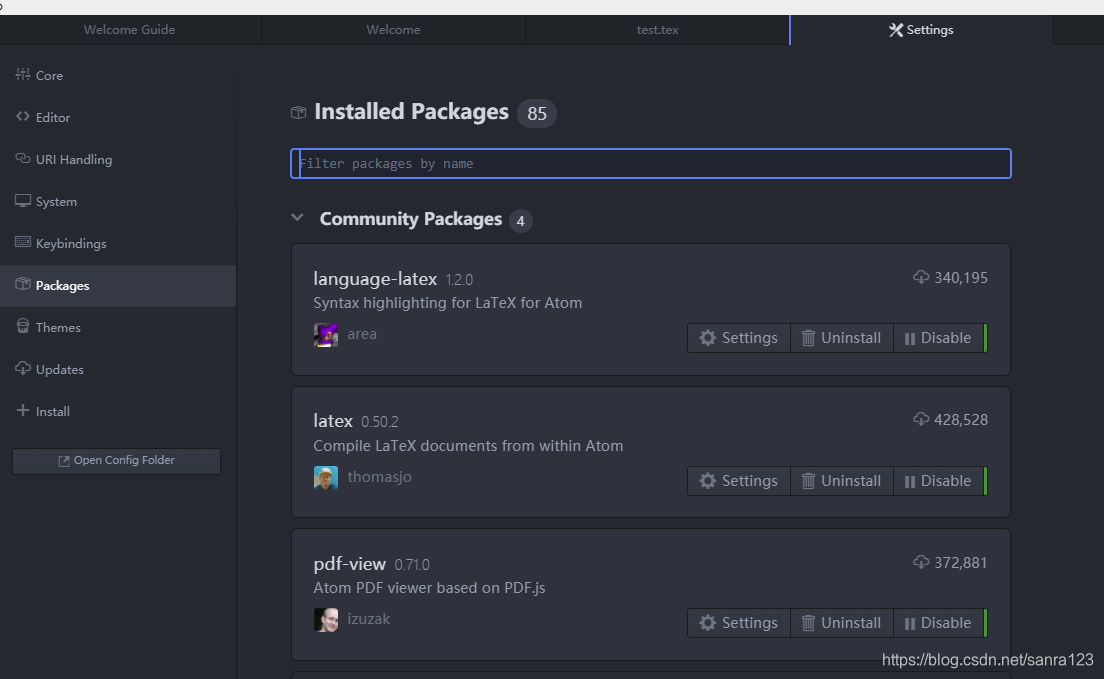Image resolution: width=1104 pixels, height=679 pixels.
Task: Switch to the Welcome tab
Action: [393, 30]
